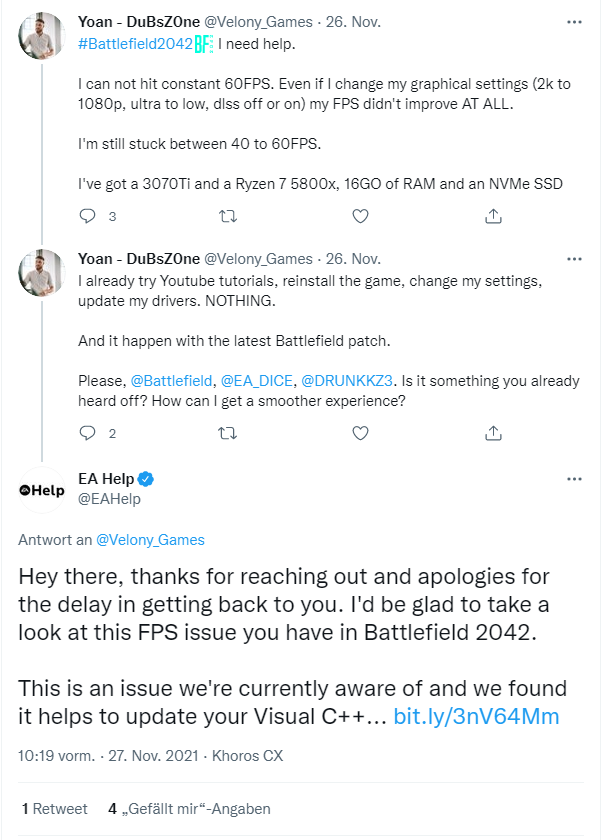602x840 pixels.
Task: Reply to second Yoan tweet
Action: [88, 433]
